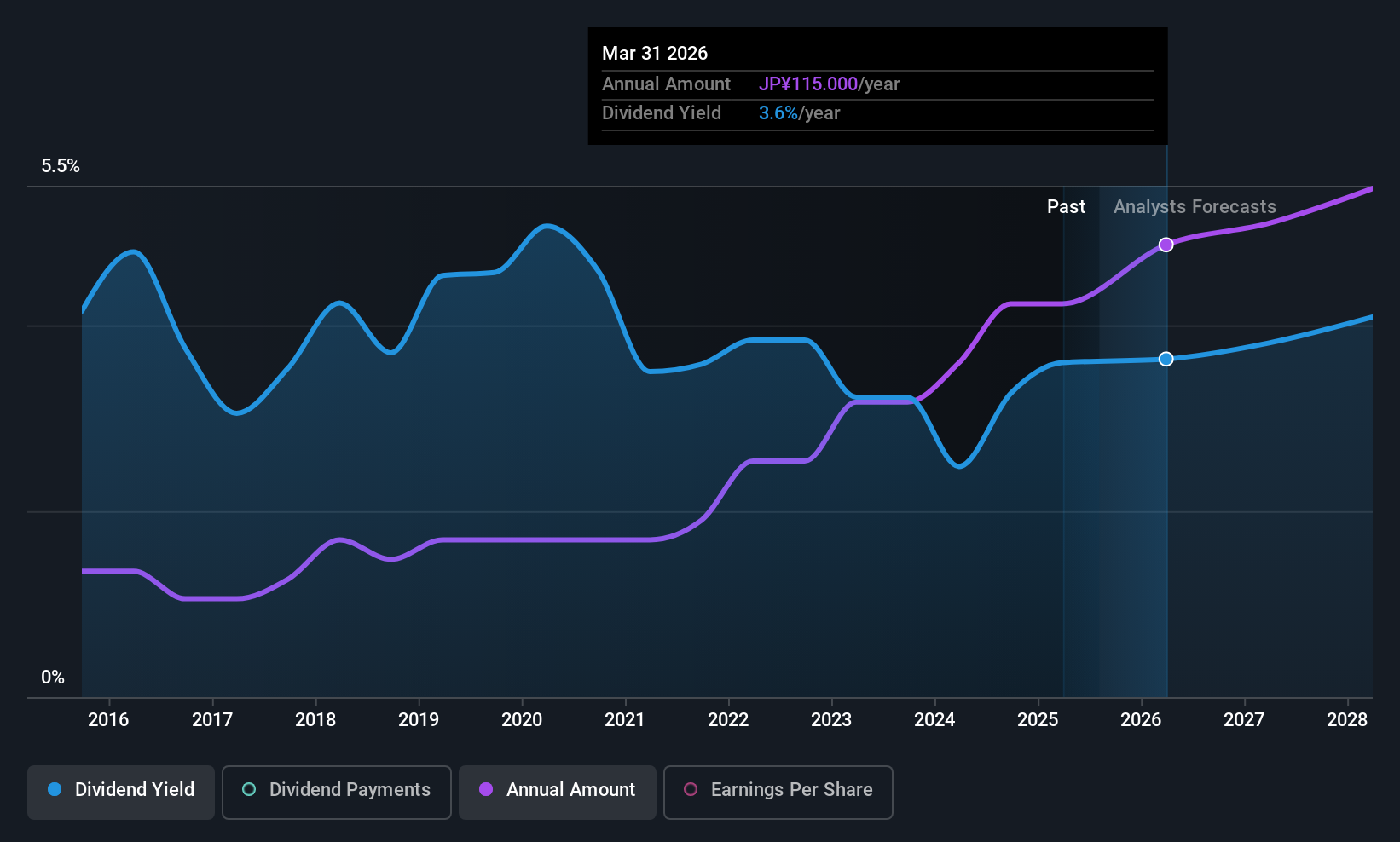Click the Earnings Per Share circle icon

(691, 789)
